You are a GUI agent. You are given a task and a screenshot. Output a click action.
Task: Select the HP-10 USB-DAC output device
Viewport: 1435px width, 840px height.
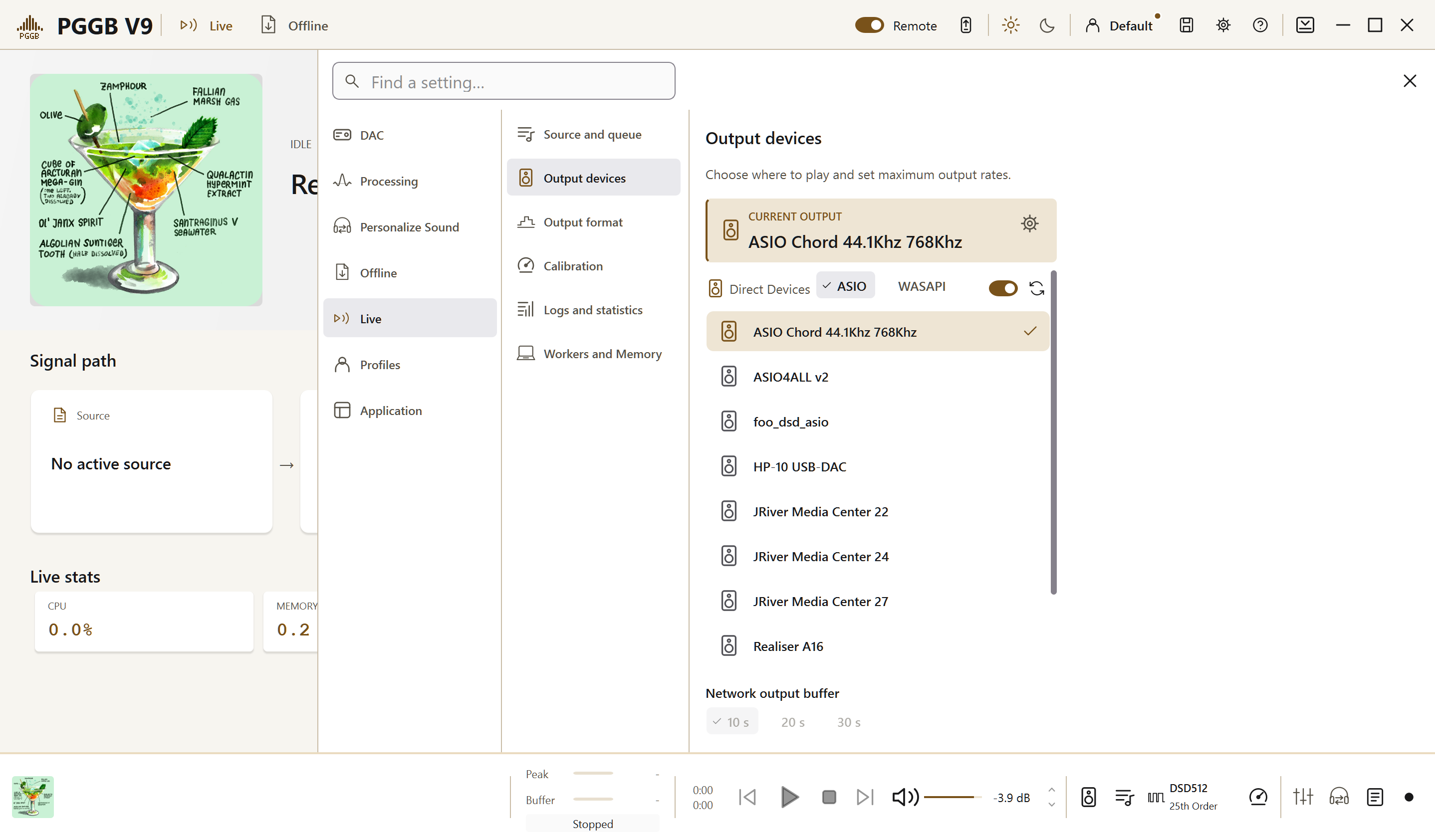878,466
